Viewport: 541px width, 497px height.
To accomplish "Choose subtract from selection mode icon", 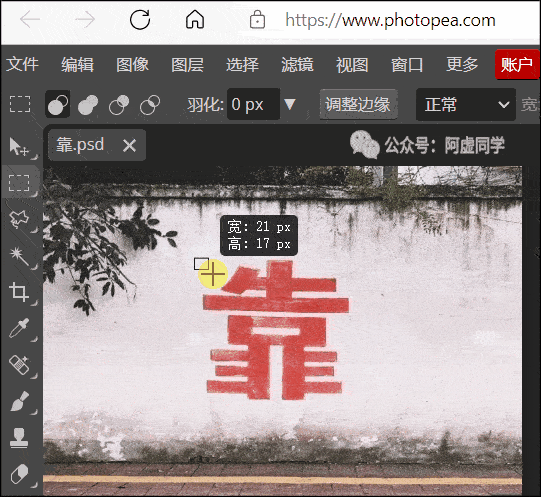I will click(119, 104).
